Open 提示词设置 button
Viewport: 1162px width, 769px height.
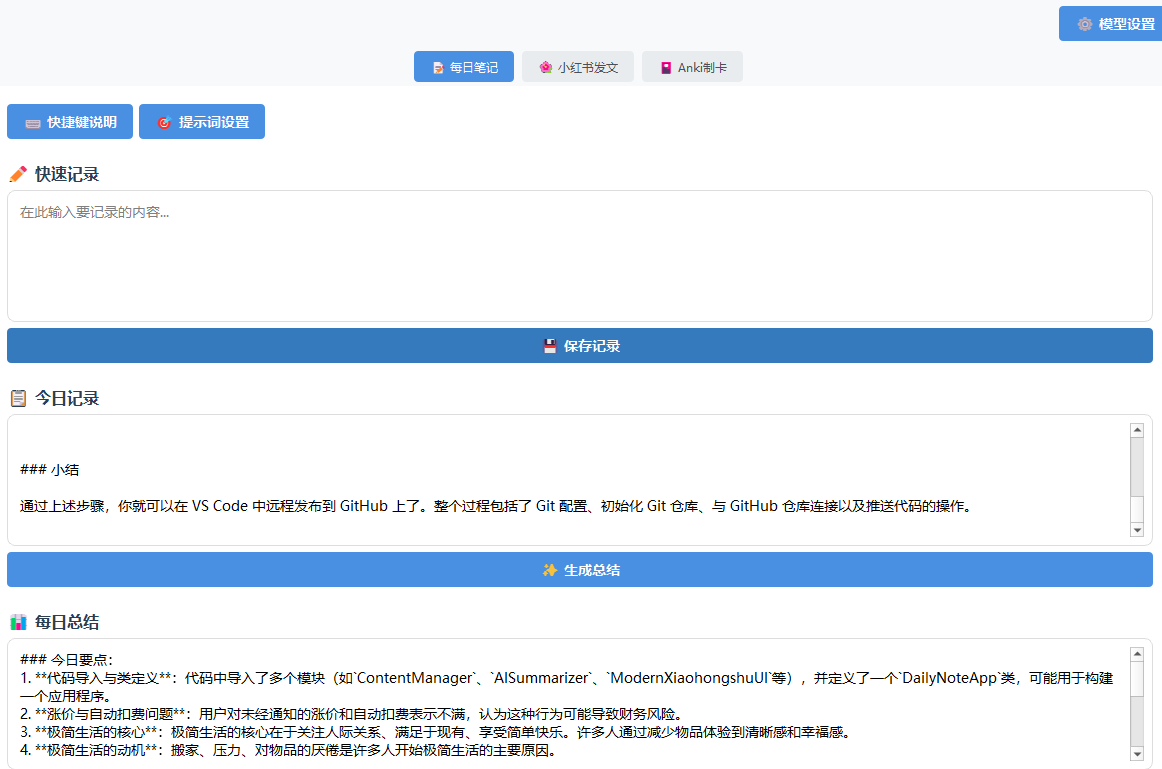pyautogui.click(x=202, y=121)
